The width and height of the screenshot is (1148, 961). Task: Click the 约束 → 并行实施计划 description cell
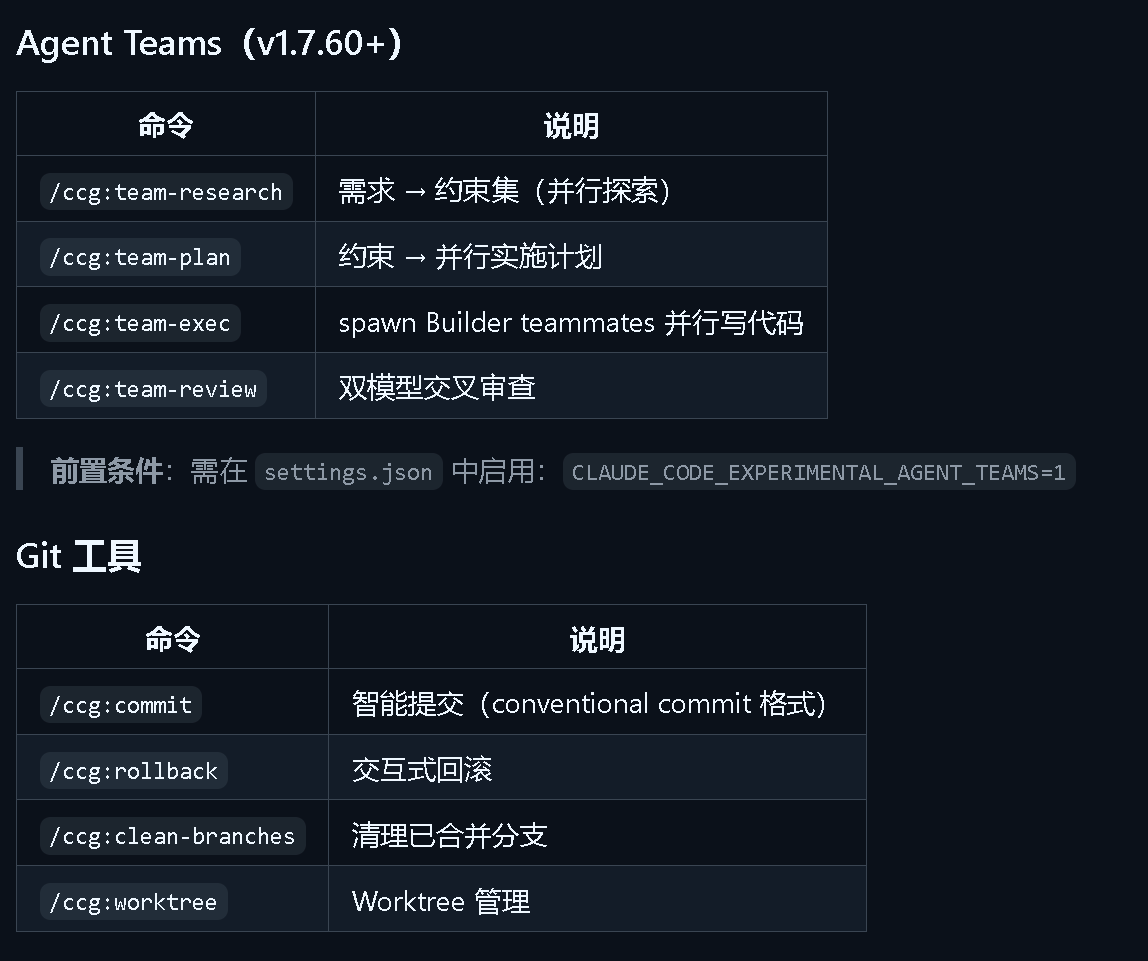coord(470,257)
